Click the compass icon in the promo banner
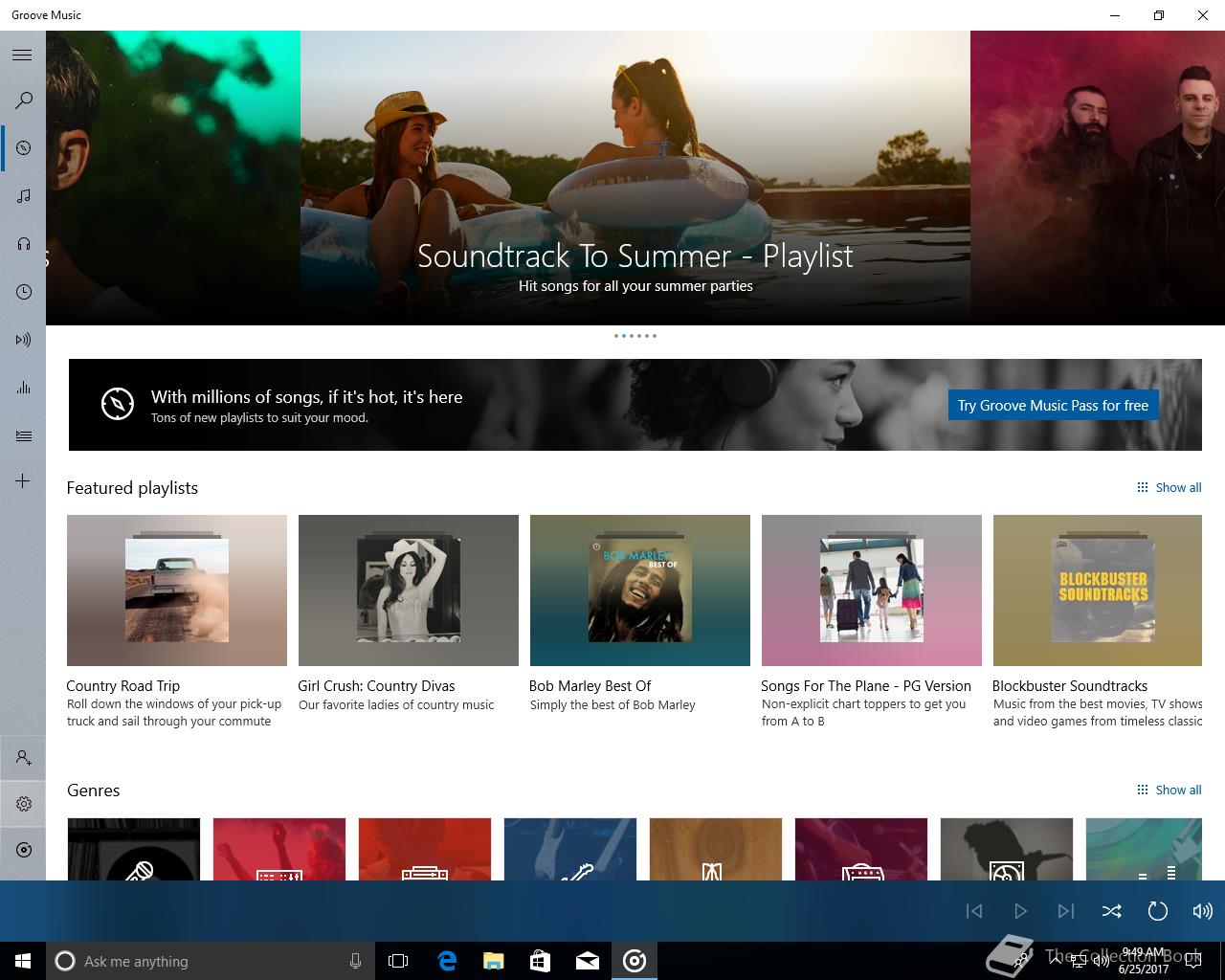Viewport: 1225px width, 980px height. [x=118, y=404]
